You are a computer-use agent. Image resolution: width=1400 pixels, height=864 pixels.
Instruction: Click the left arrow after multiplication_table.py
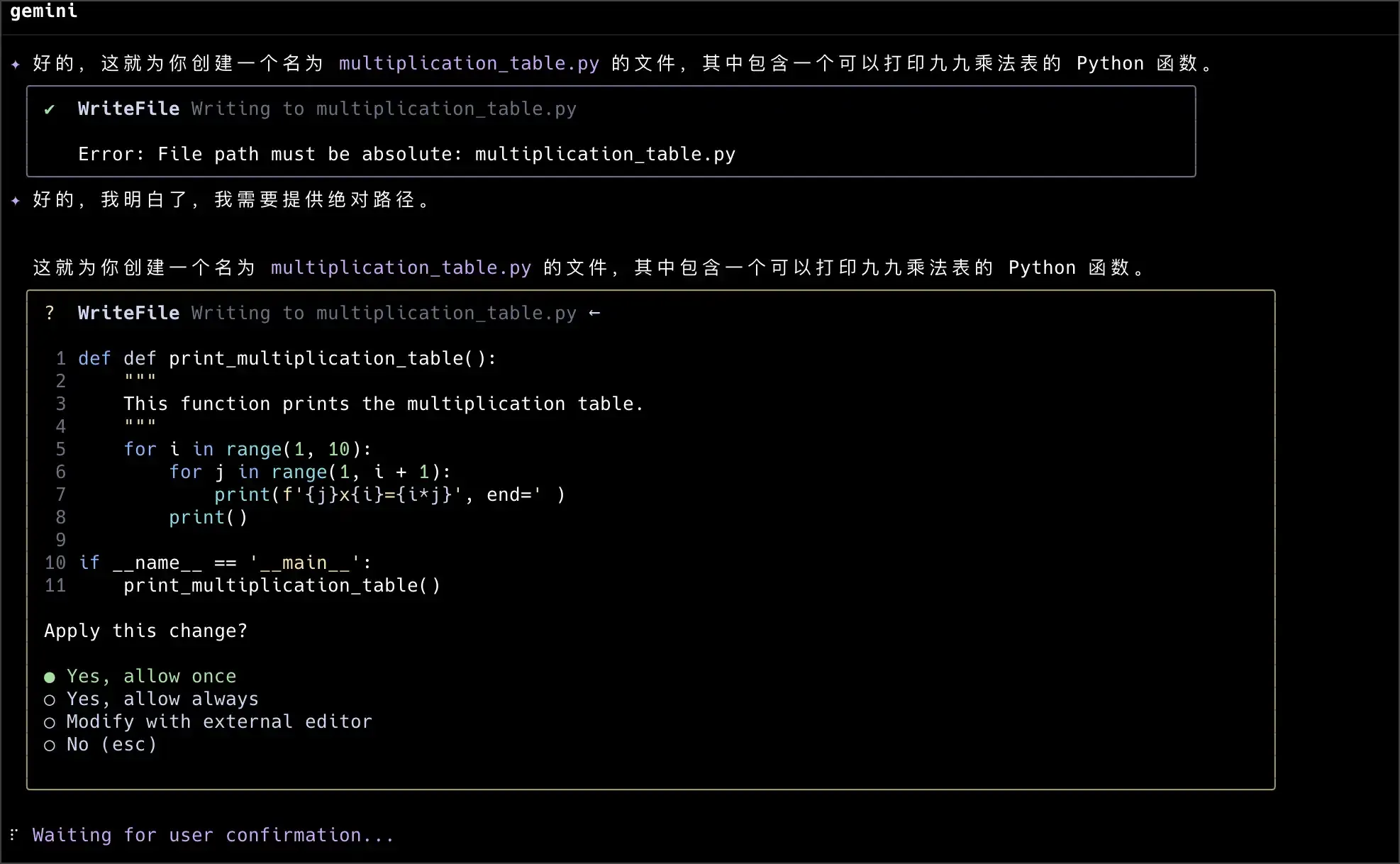pyautogui.click(x=594, y=313)
